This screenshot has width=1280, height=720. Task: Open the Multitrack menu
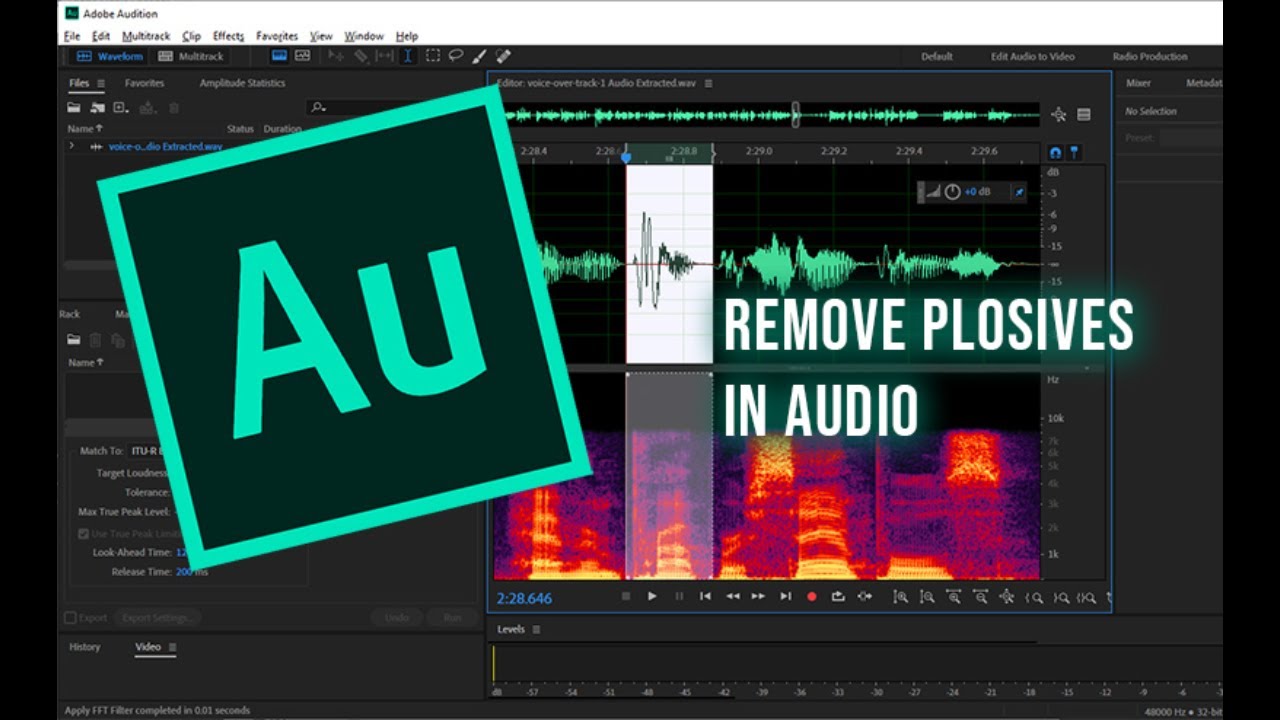pyautogui.click(x=147, y=36)
